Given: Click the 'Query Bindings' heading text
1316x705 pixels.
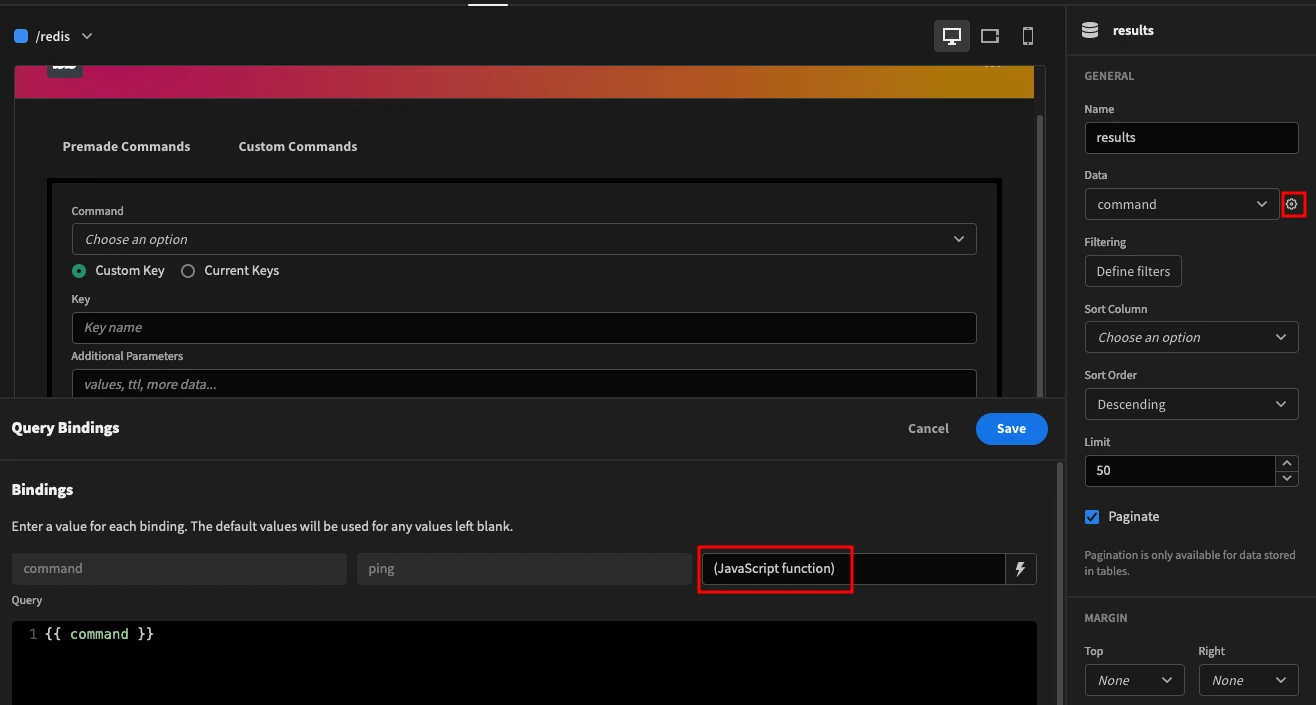Looking at the screenshot, I should point(65,428).
